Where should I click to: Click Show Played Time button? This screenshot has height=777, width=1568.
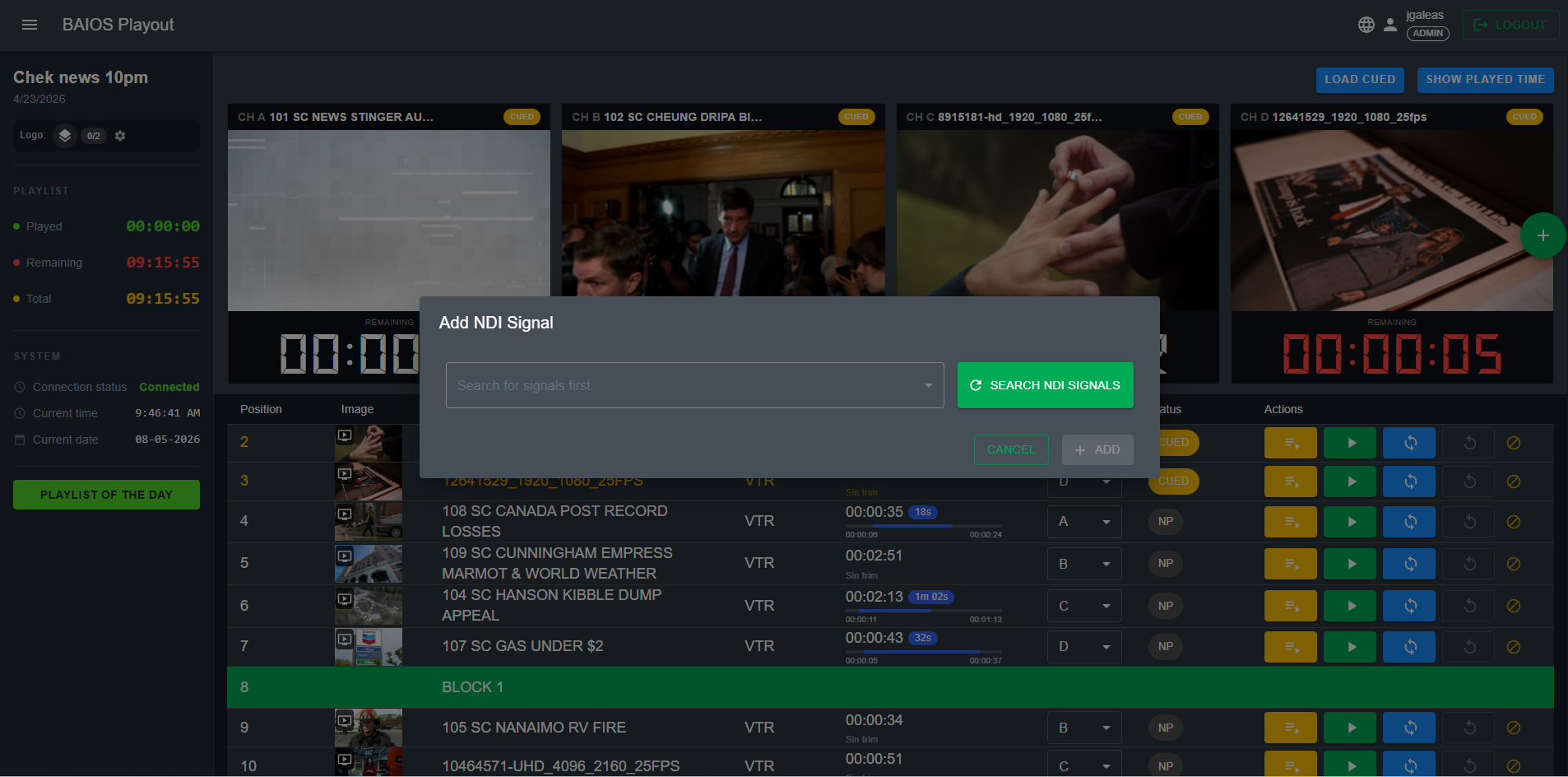tap(1485, 80)
